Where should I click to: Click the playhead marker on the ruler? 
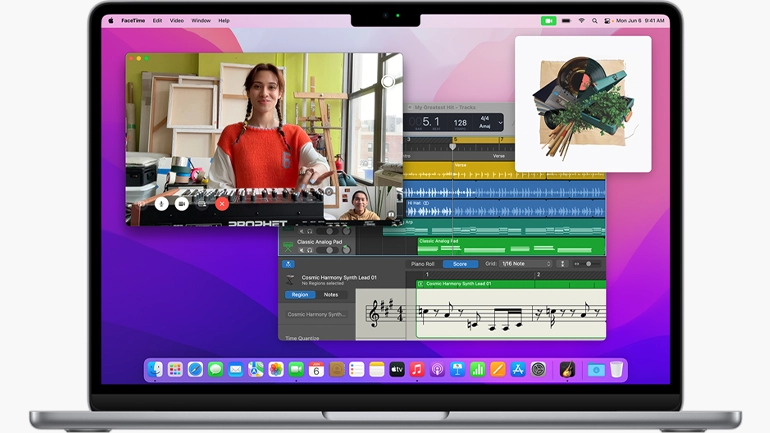click(x=452, y=146)
